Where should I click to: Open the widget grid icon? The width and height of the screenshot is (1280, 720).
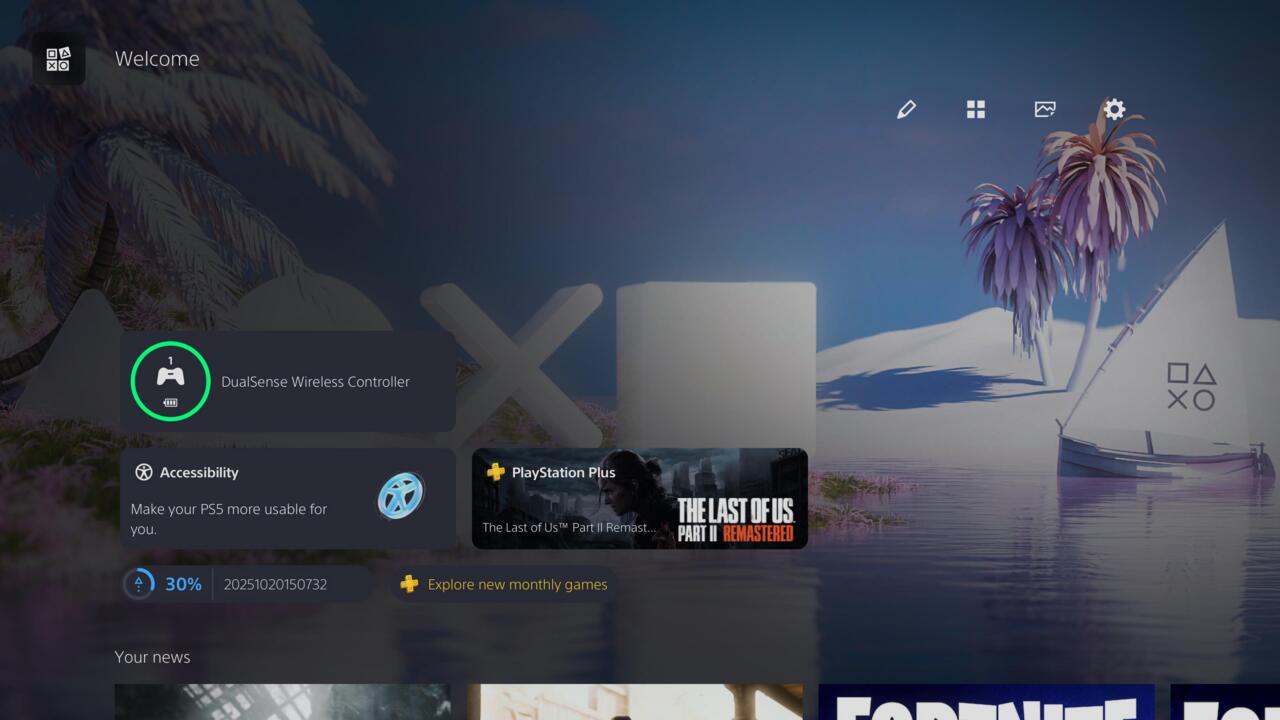tap(976, 110)
